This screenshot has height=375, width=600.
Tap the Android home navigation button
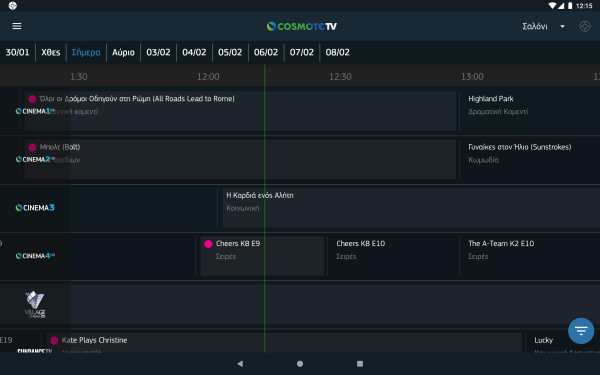[300, 364]
